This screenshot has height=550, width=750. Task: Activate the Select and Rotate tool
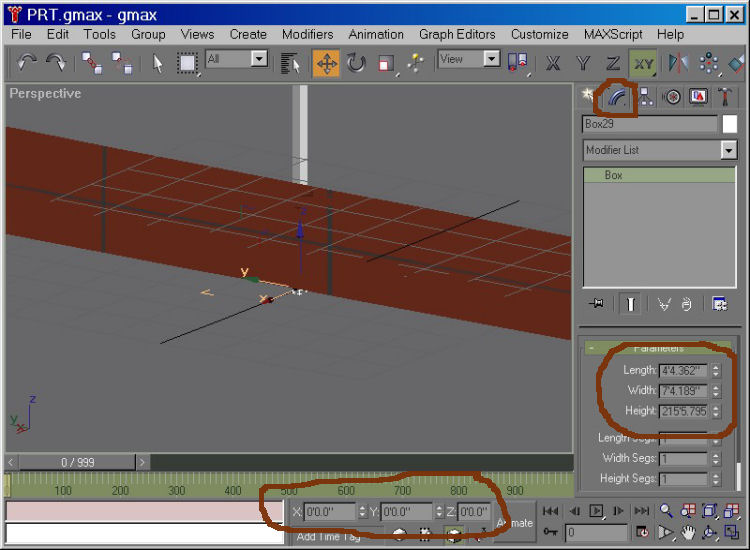356,63
